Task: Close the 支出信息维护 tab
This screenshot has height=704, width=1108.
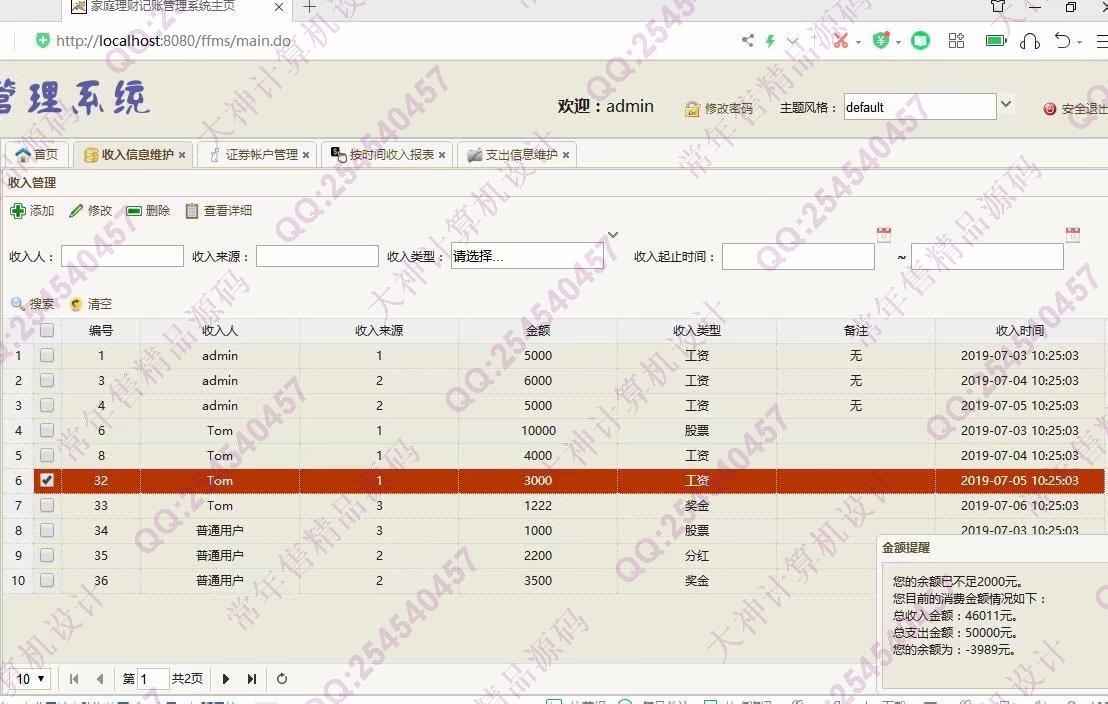Action: [x=566, y=155]
